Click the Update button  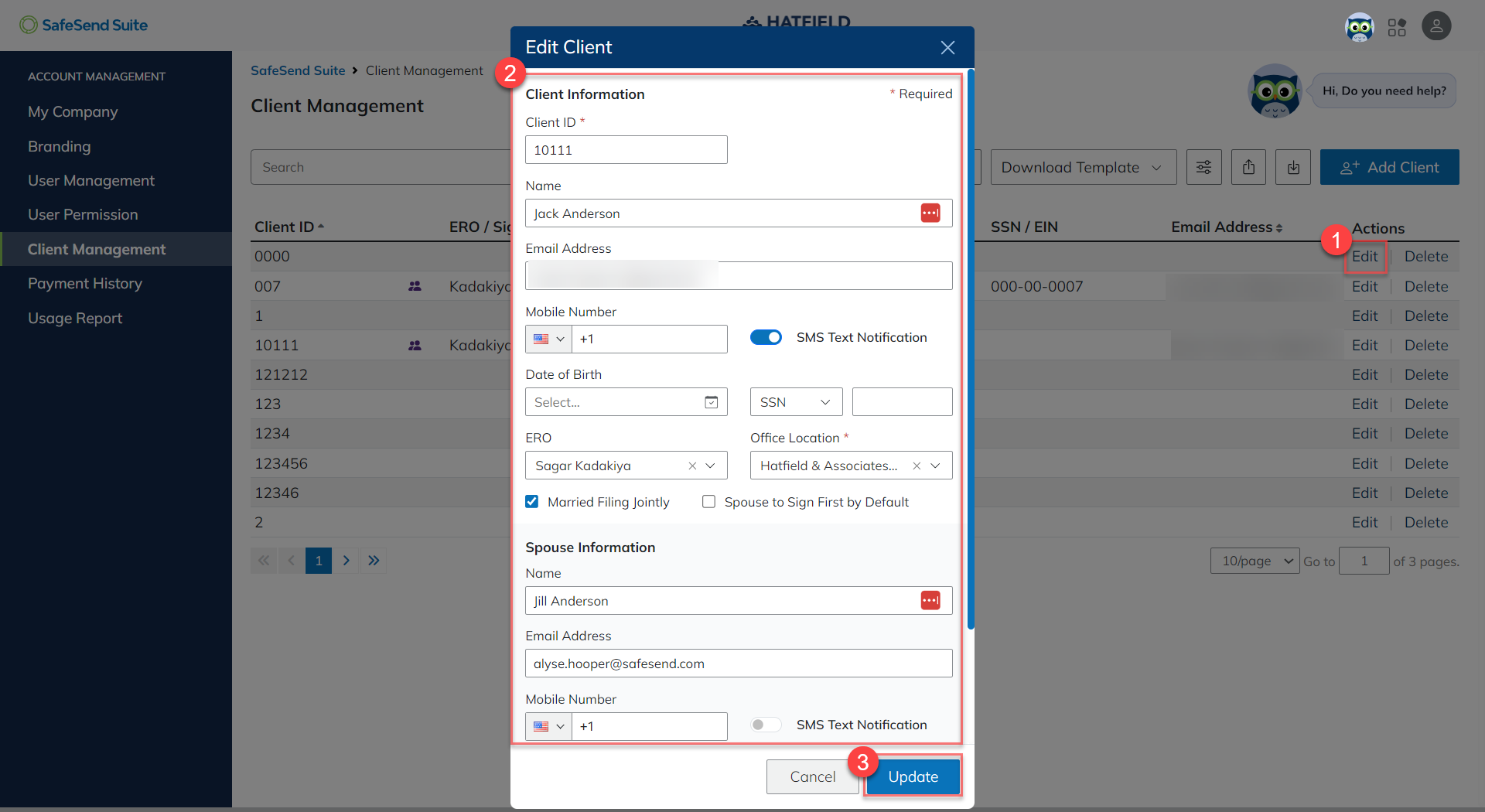point(912,776)
